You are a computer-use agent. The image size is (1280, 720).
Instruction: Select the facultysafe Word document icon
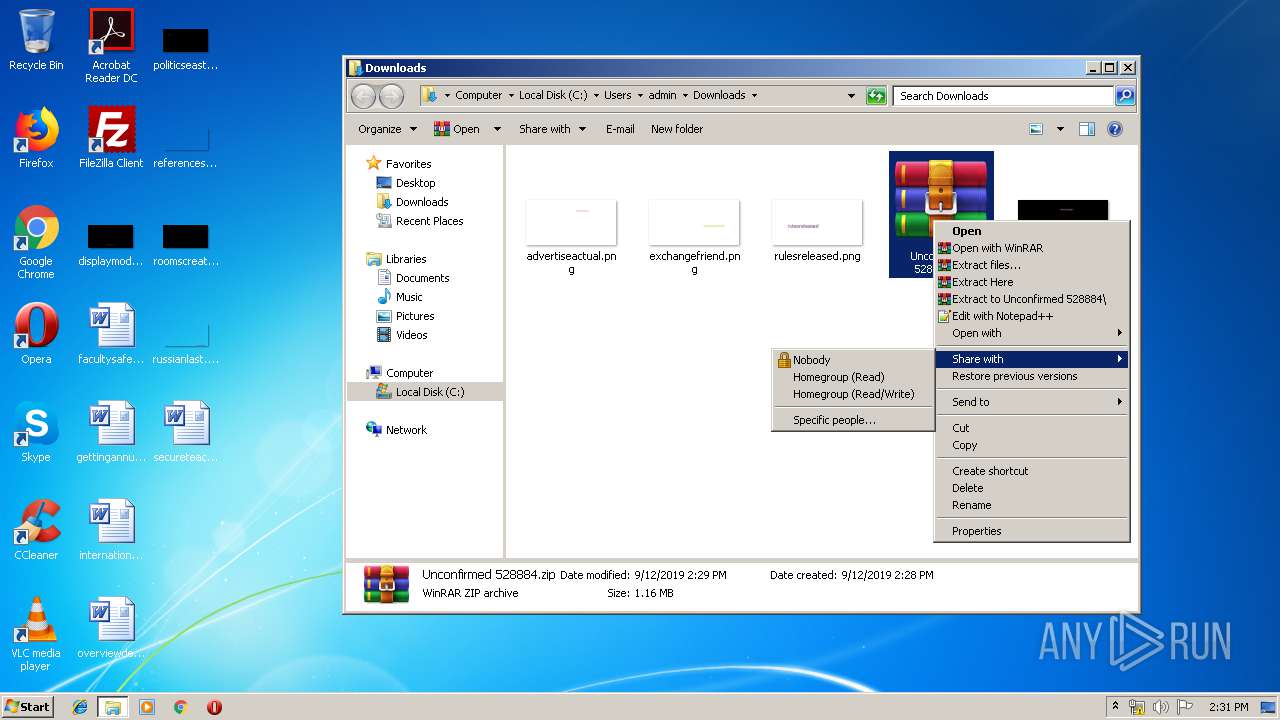[x=111, y=334]
